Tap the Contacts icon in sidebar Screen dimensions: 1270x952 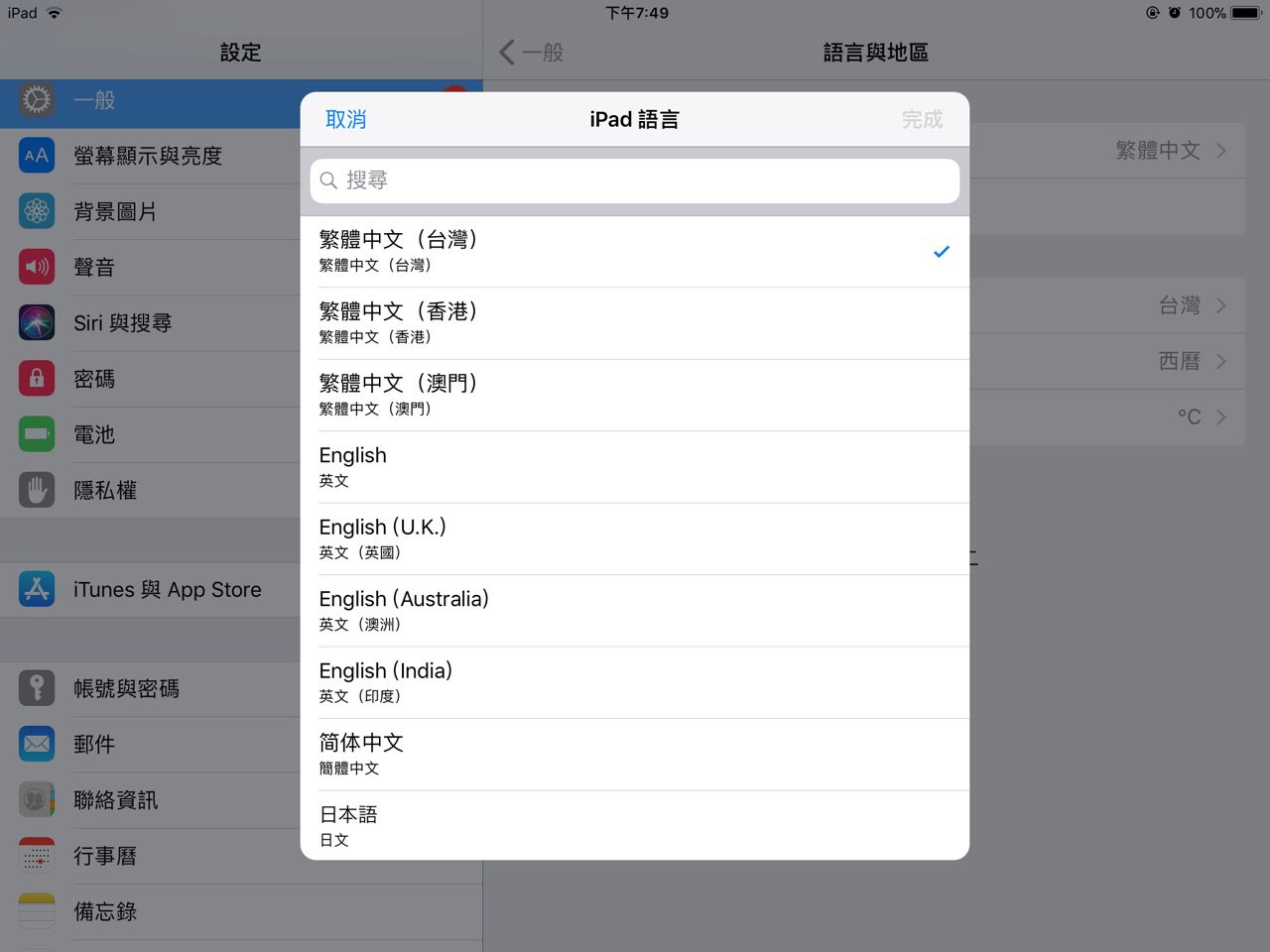pyautogui.click(x=37, y=799)
